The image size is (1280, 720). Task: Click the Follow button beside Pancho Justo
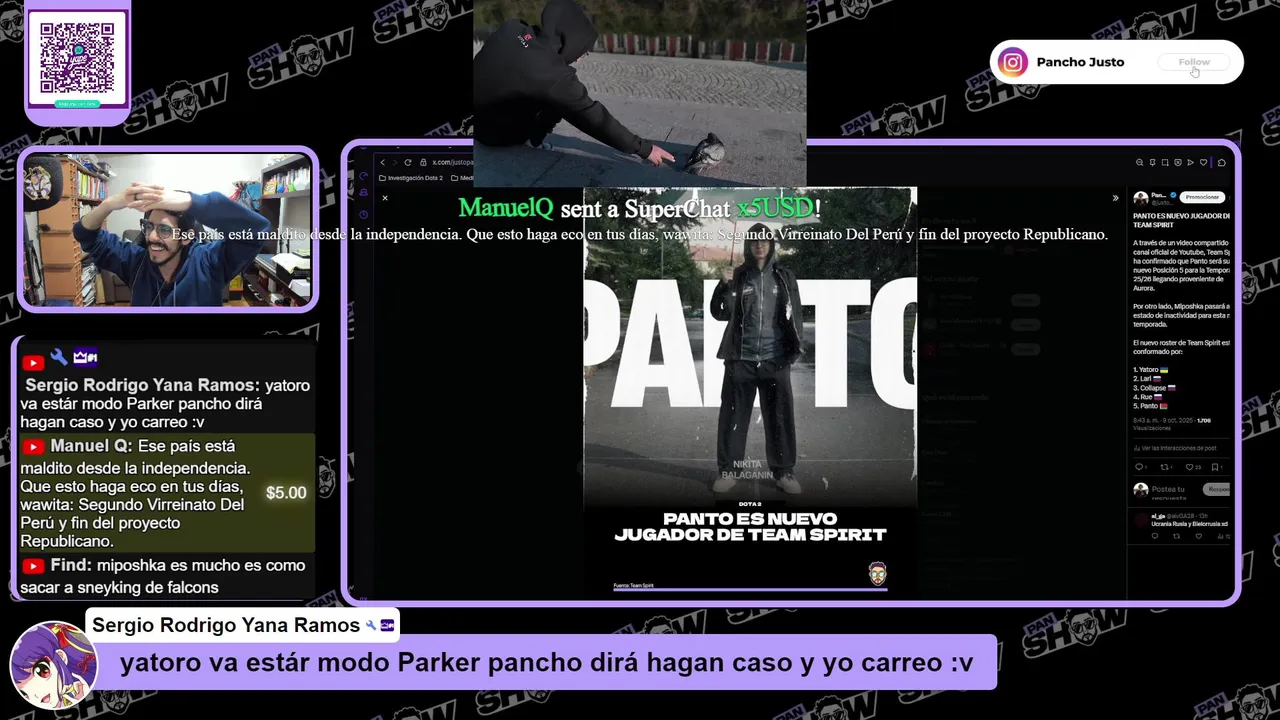click(x=1194, y=62)
